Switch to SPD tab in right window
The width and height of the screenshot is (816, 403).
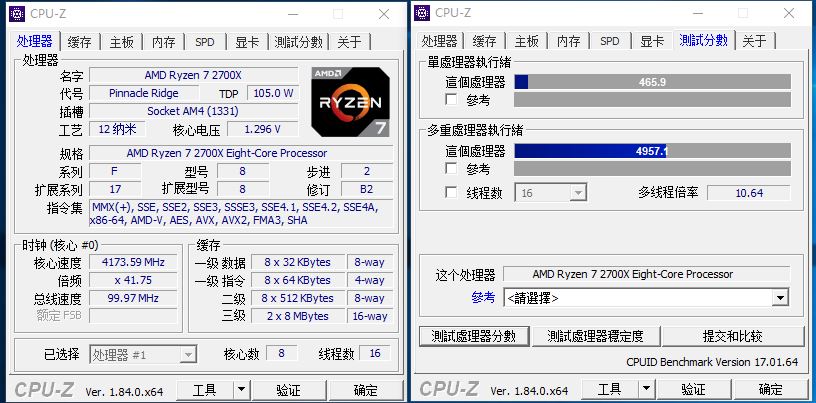coord(610,42)
